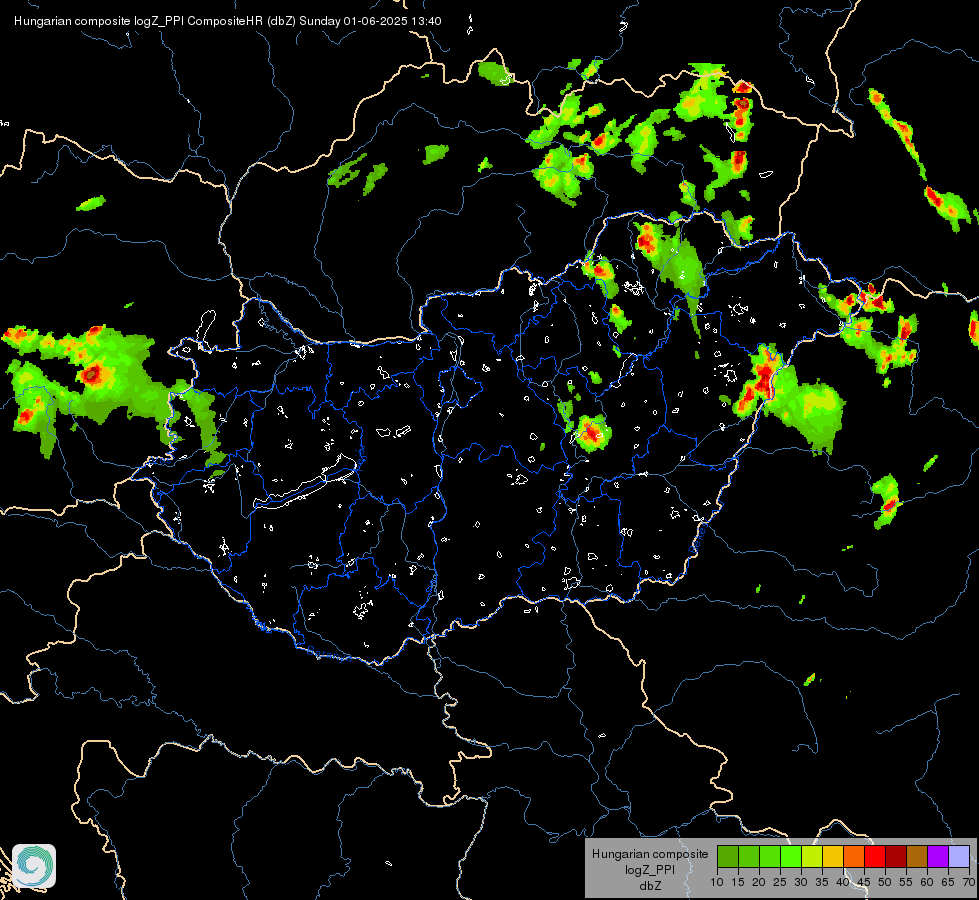Click the legend scale value "35"
Image resolution: width=979 pixels, height=900 pixels.
[822, 882]
